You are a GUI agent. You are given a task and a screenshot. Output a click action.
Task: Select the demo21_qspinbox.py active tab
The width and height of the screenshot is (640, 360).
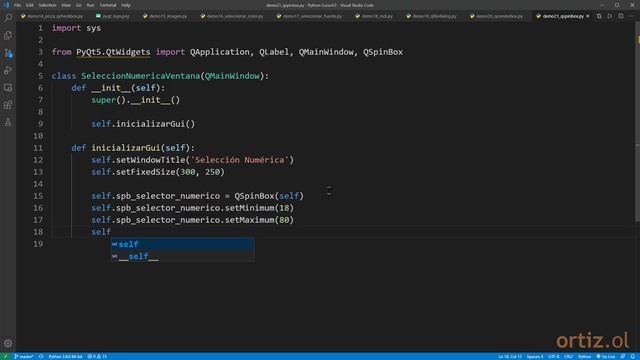point(562,16)
